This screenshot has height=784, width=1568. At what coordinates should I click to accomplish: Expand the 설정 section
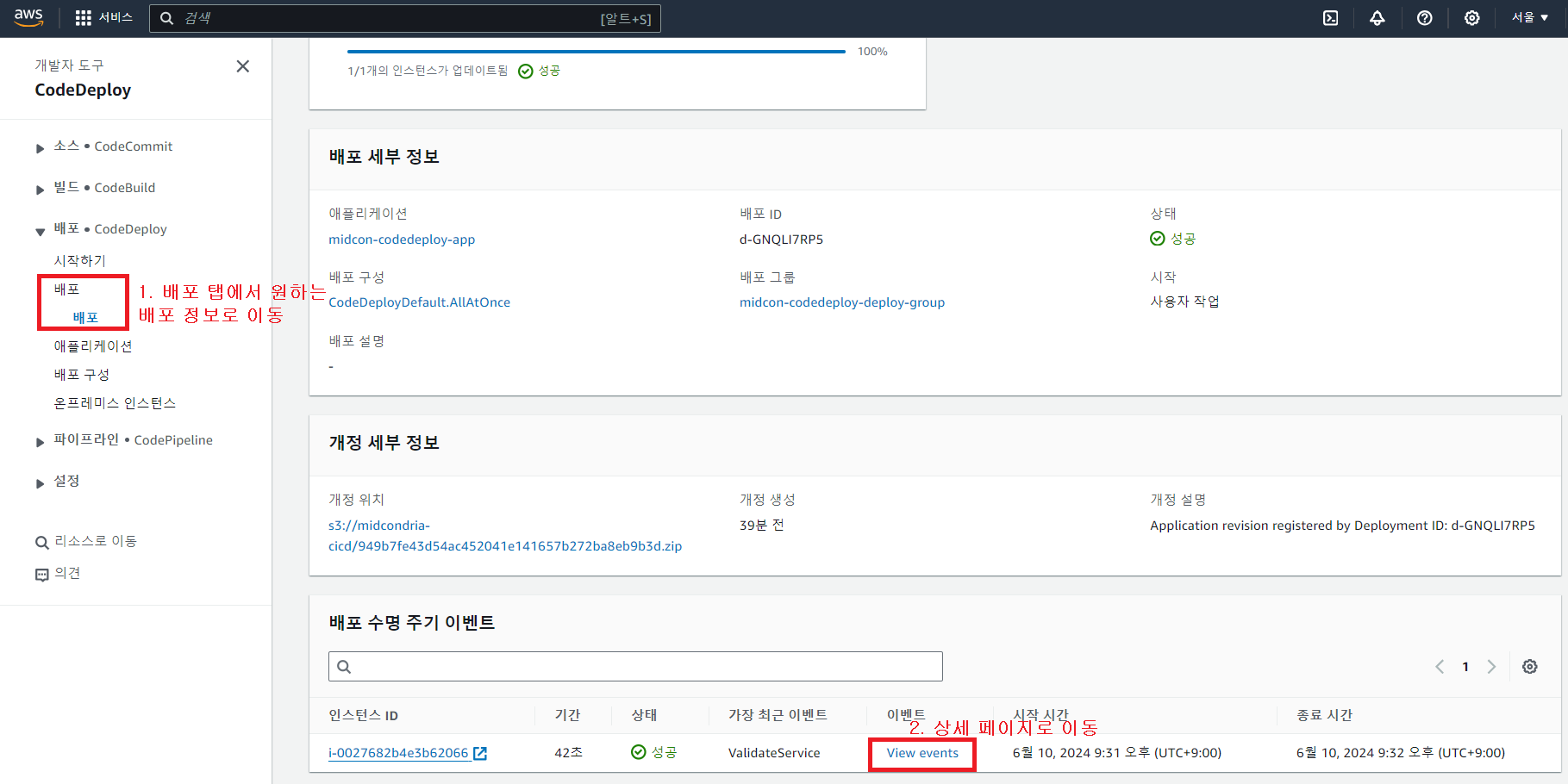click(41, 483)
